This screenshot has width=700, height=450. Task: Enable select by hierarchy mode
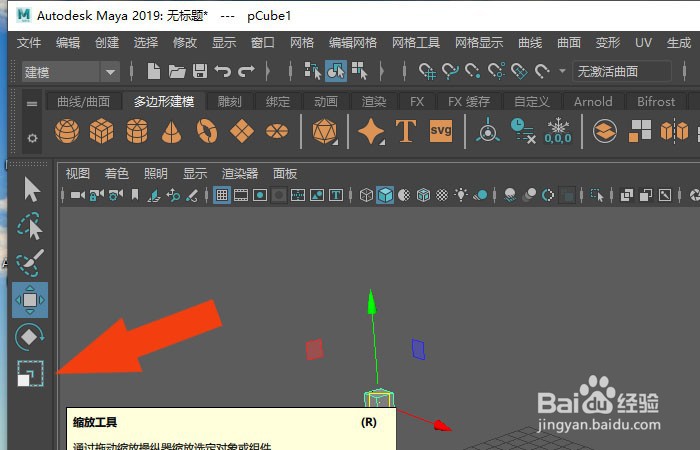312,71
